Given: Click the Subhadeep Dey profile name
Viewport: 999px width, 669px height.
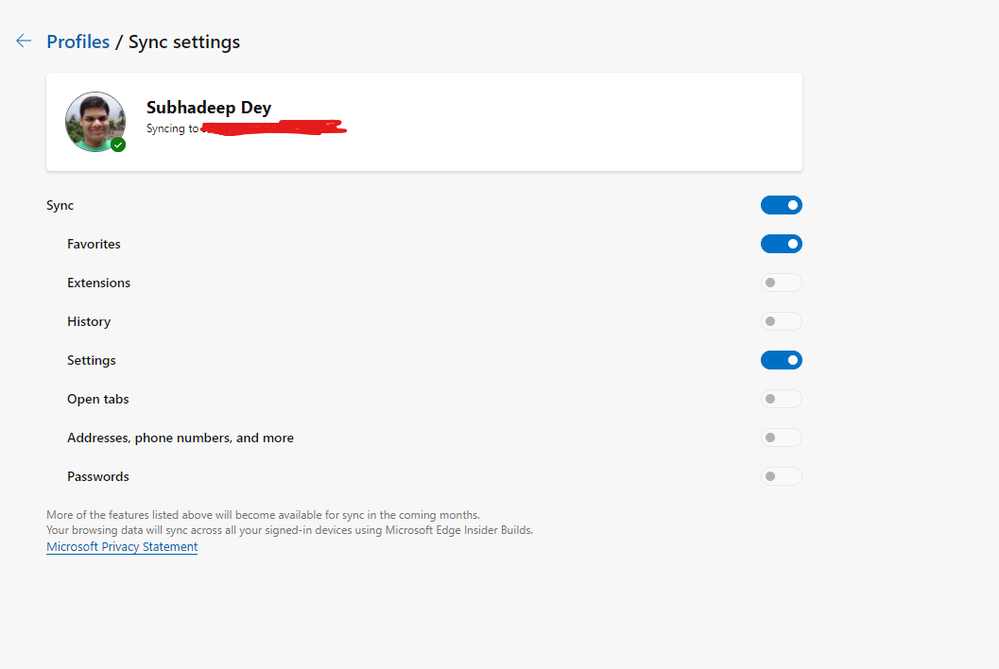Looking at the screenshot, I should coord(209,108).
